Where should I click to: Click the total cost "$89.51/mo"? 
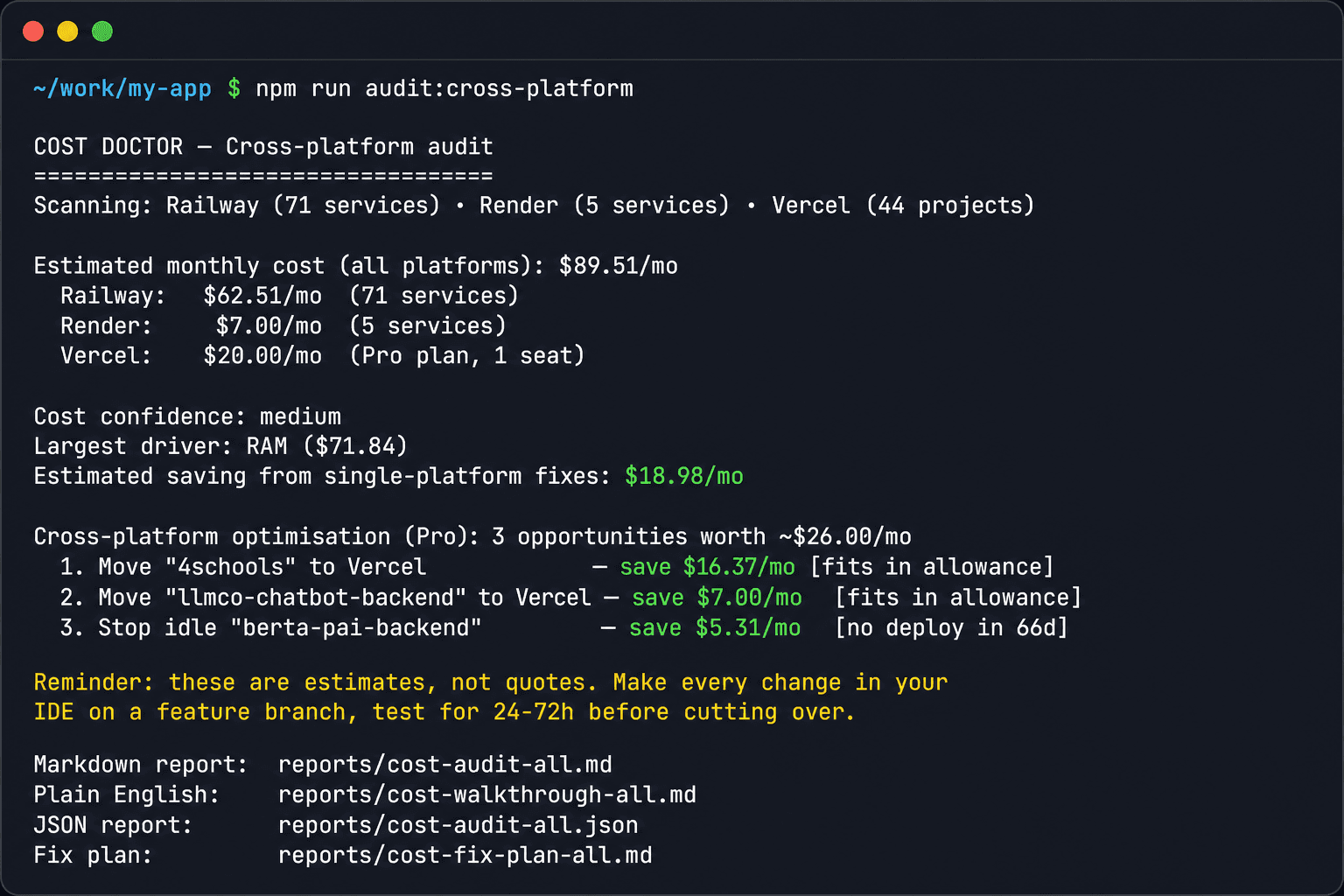[619, 266]
